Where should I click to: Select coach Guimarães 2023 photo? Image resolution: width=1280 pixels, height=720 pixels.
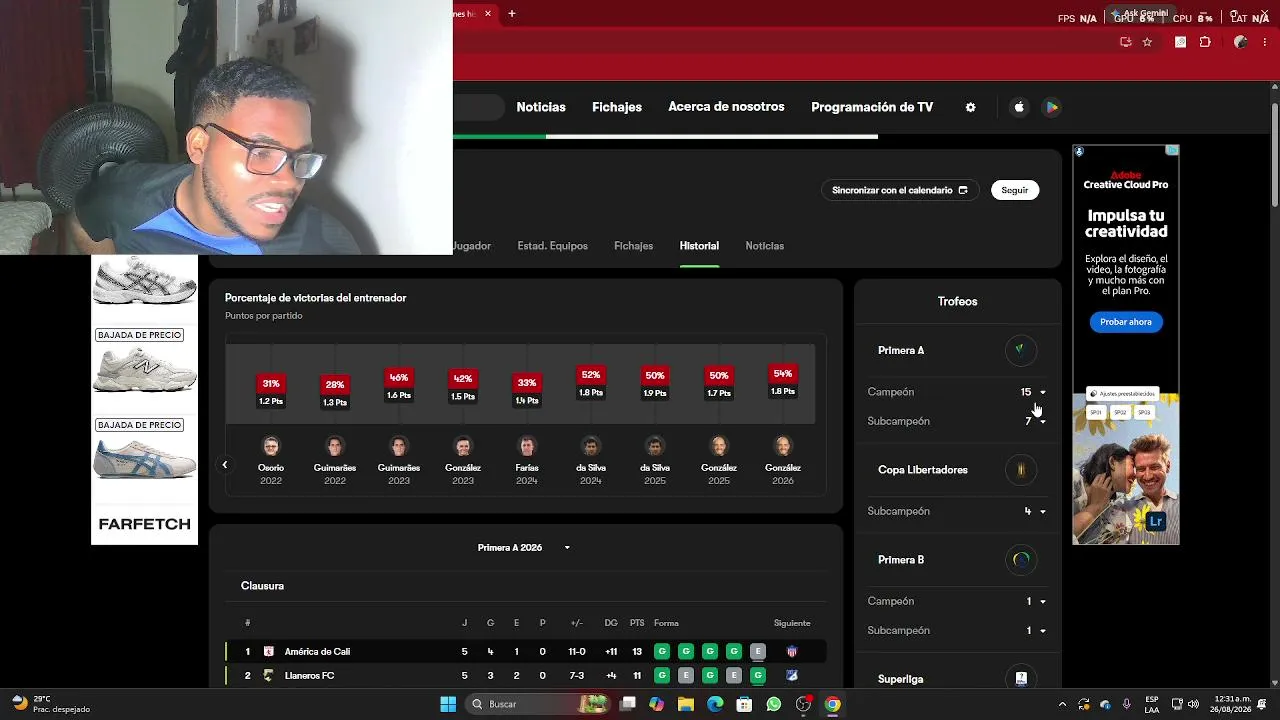pos(399,446)
